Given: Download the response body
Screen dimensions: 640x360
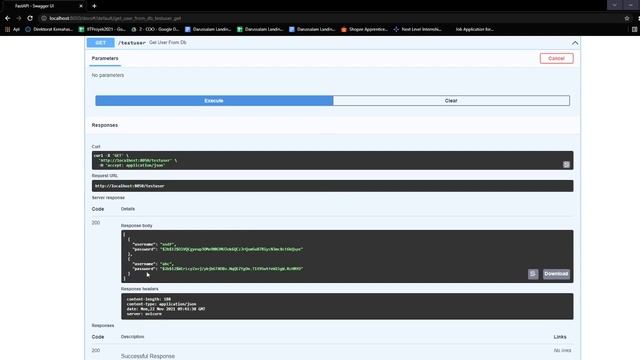Looking at the screenshot, I should (556, 274).
